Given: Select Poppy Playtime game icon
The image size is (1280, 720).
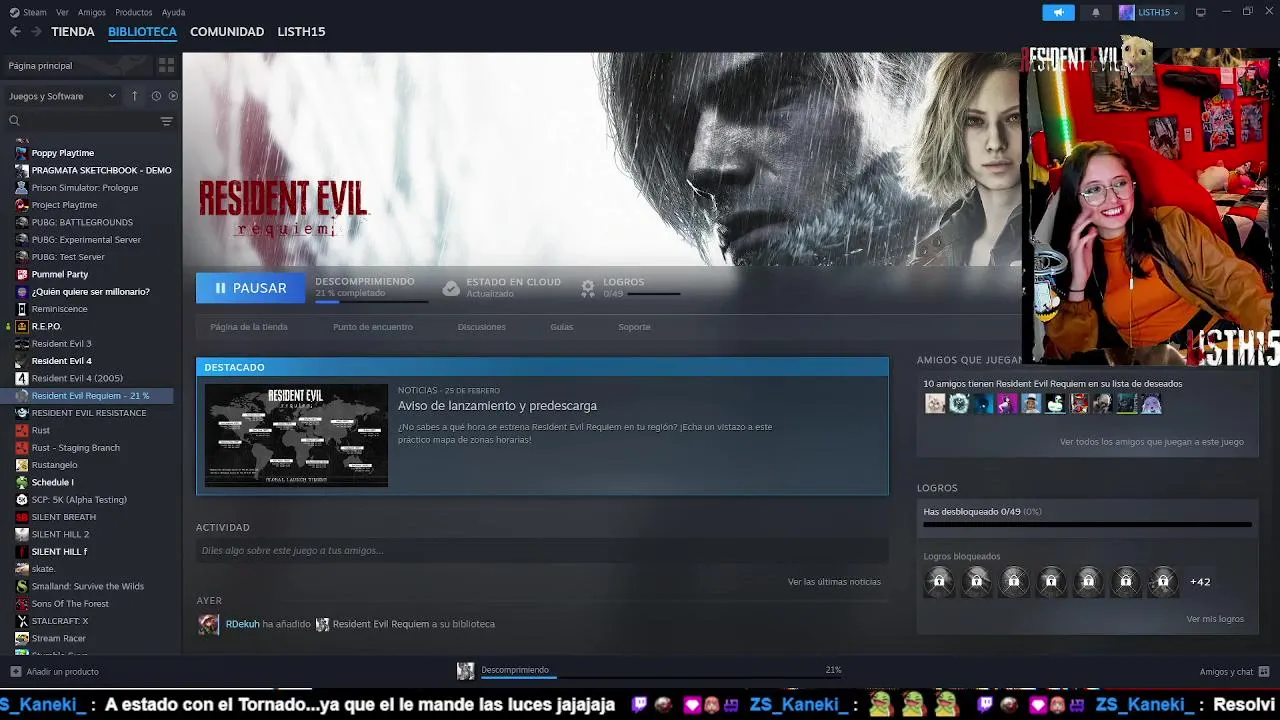Looking at the screenshot, I should (22, 153).
